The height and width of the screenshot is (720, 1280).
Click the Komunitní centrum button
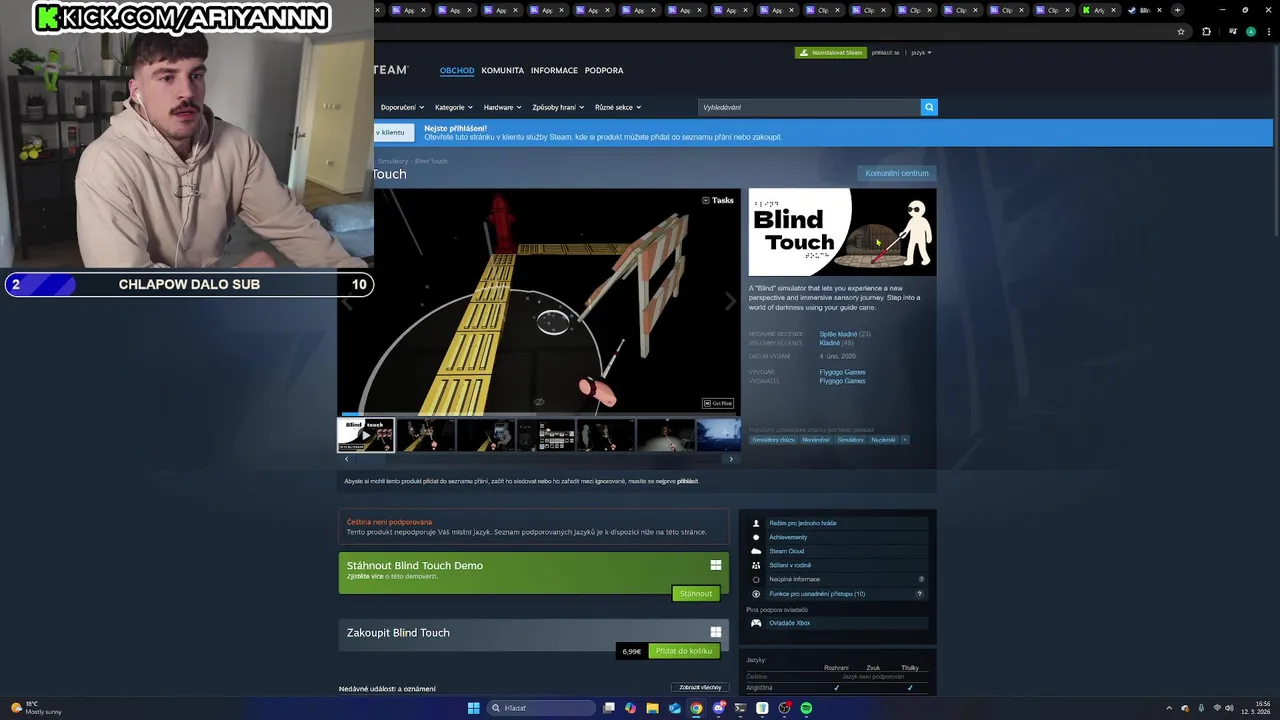tap(897, 173)
